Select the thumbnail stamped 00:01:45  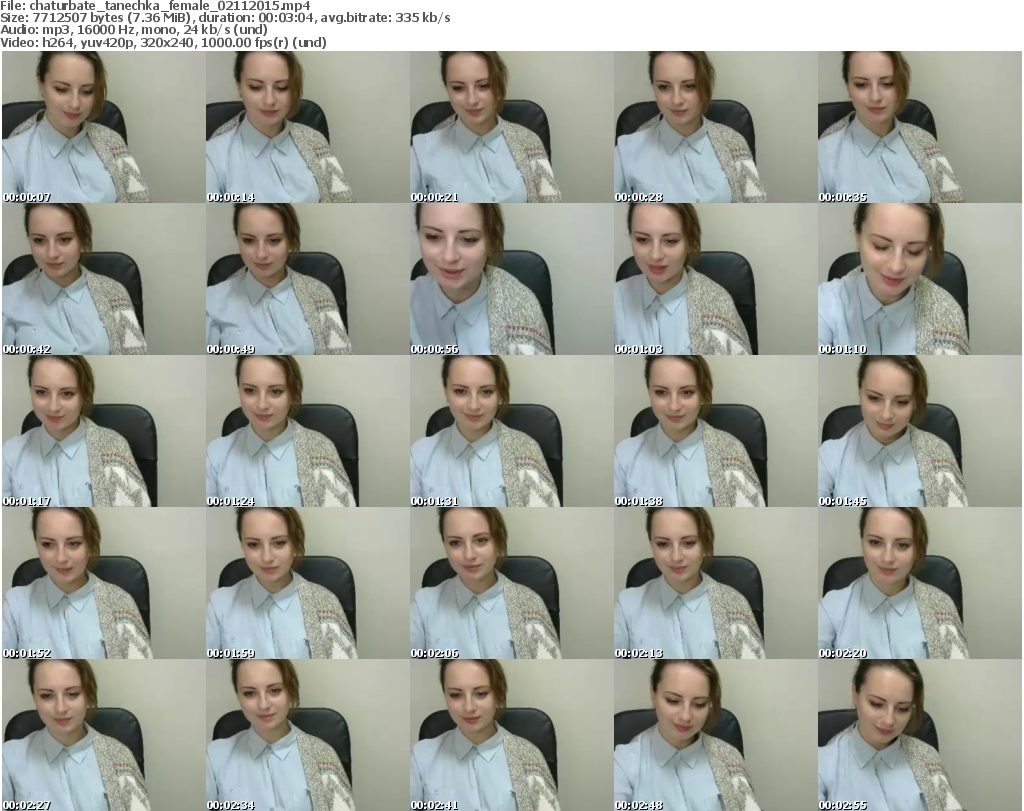(920, 431)
